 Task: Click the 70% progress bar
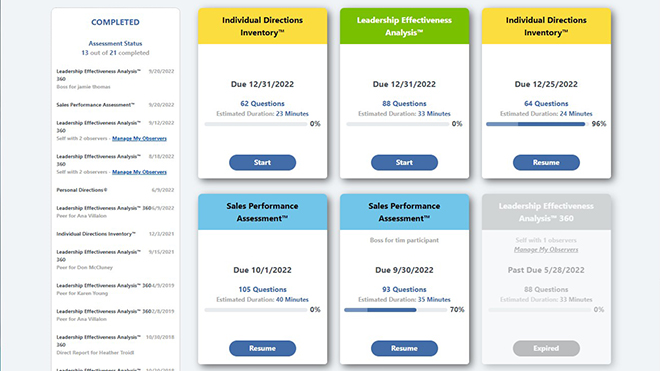point(395,310)
